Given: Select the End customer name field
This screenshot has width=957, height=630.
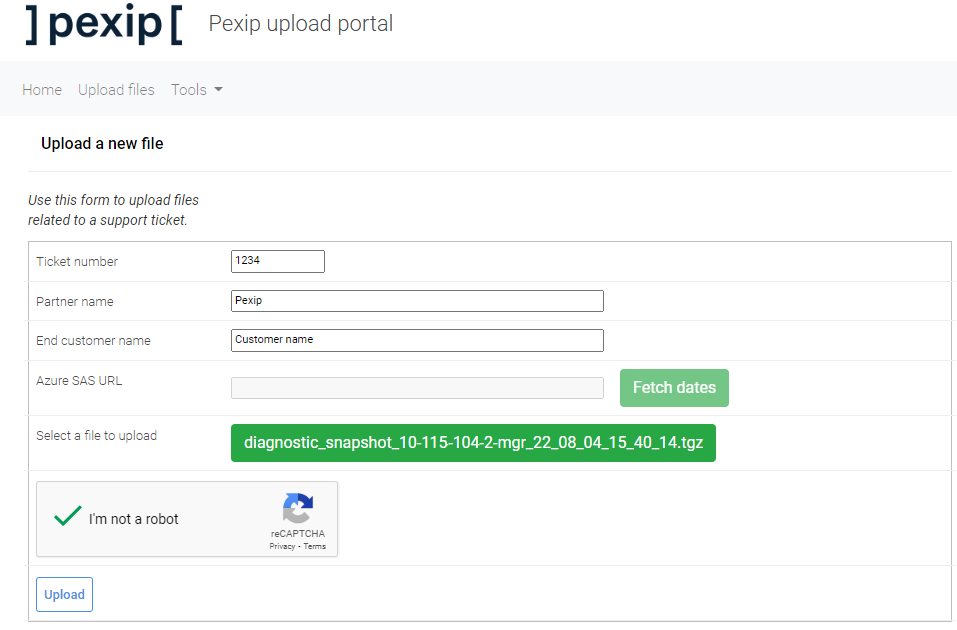Looking at the screenshot, I should point(417,340).
